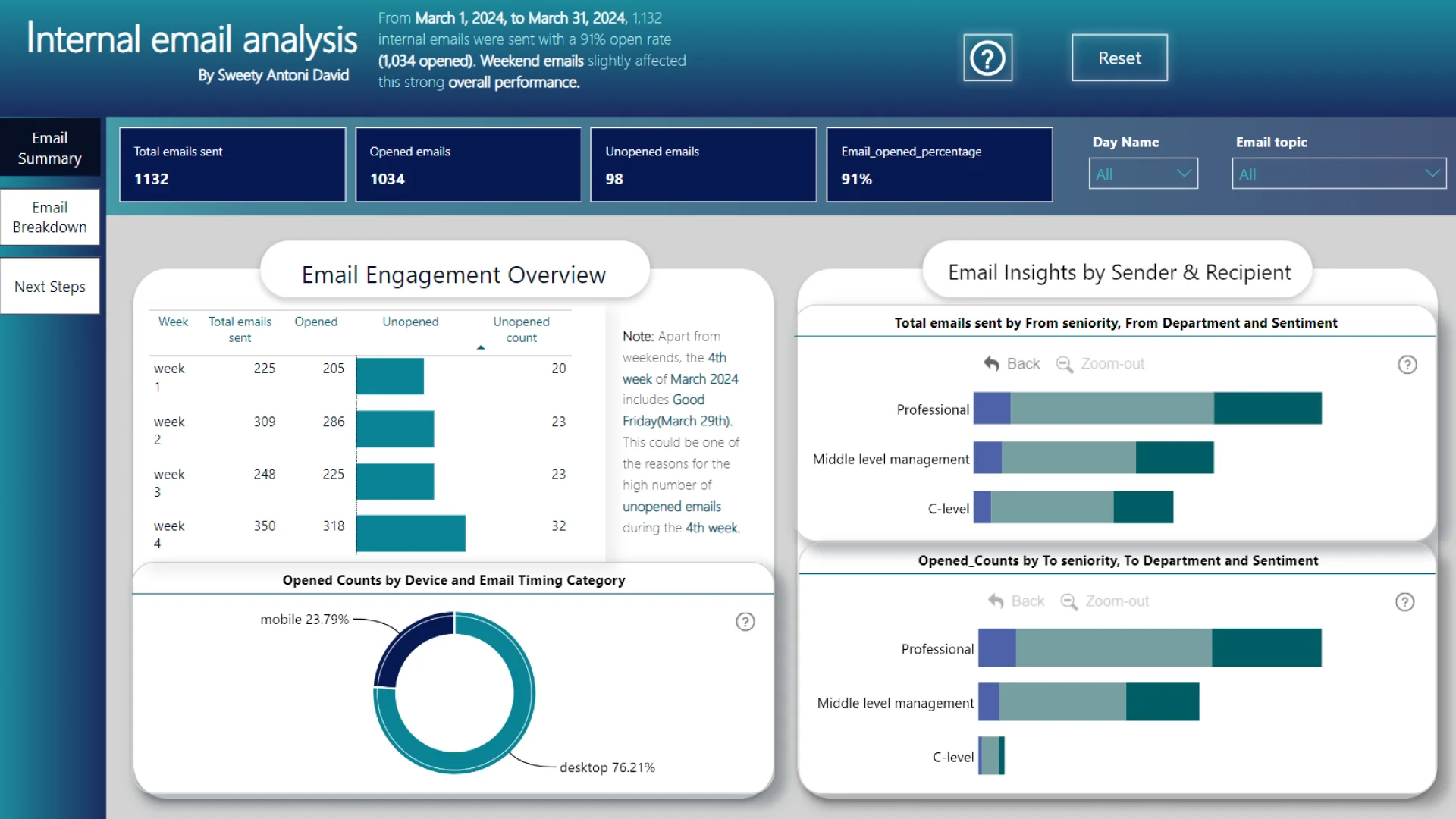Screen dimensions: 1456x819
Task: Click help icon on From seniority chart
Action: click(x=1407, y=365)
